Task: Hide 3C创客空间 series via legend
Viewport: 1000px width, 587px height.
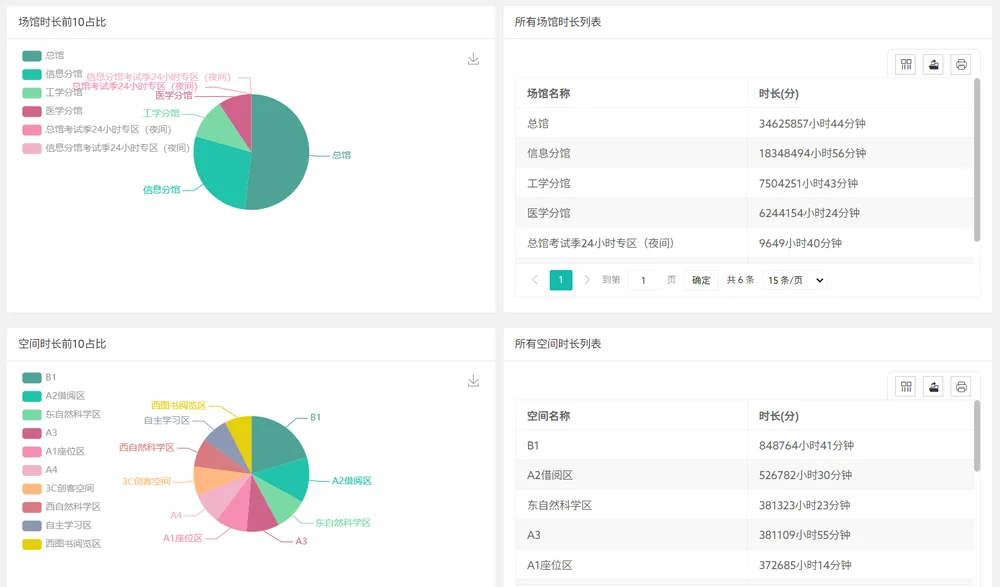Action: [58, 489]
